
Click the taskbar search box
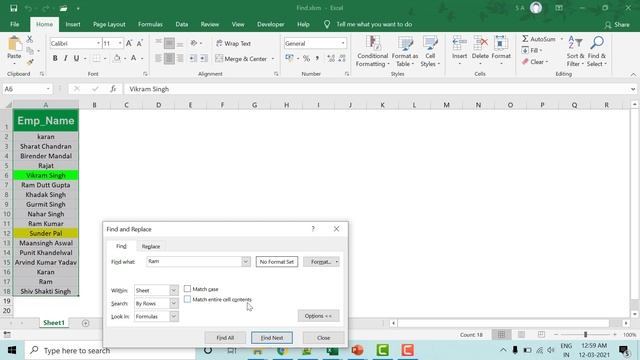coord(110,350)
